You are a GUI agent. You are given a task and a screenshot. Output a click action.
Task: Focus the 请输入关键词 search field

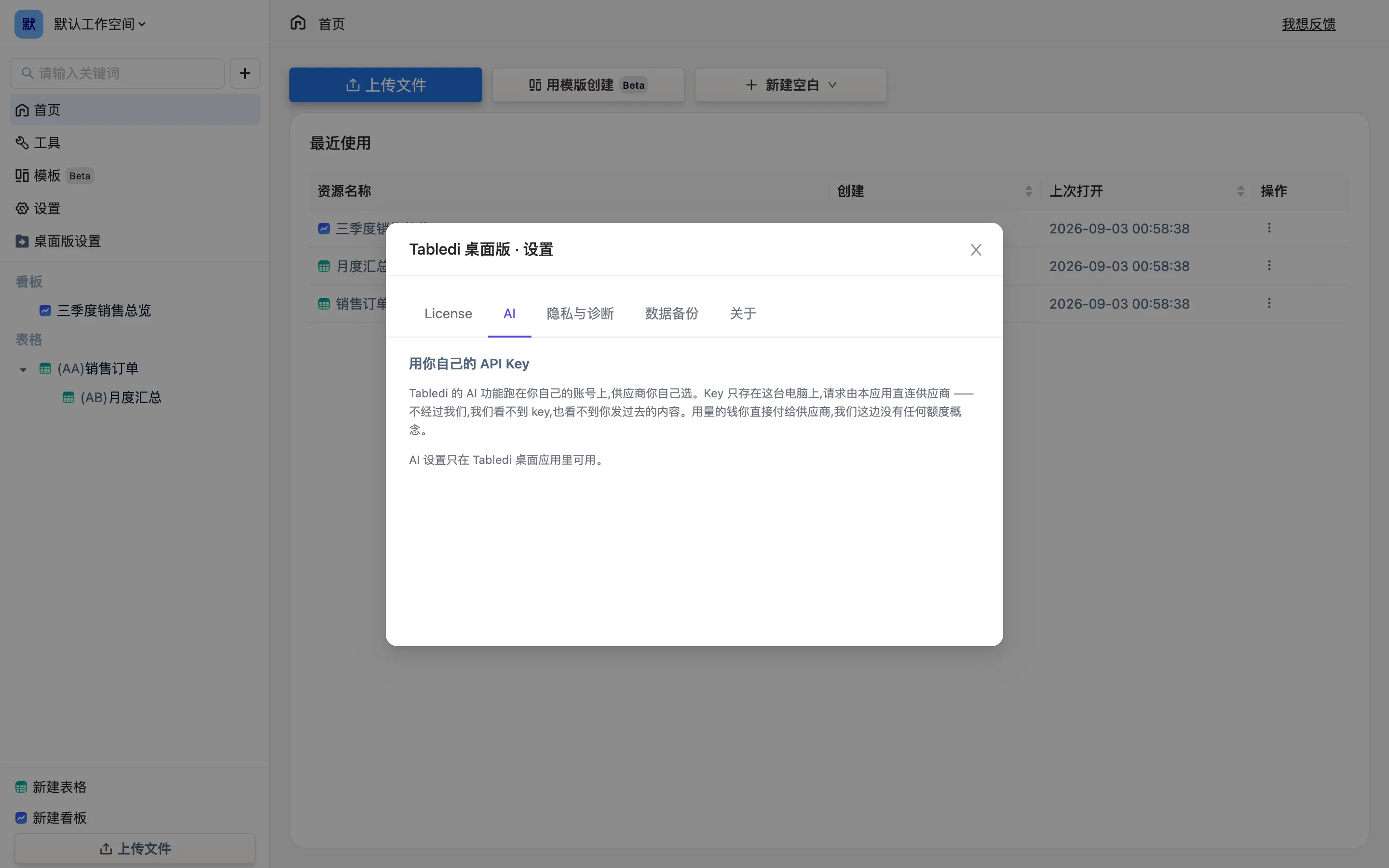pyautogui.click(x=117, y=73)
